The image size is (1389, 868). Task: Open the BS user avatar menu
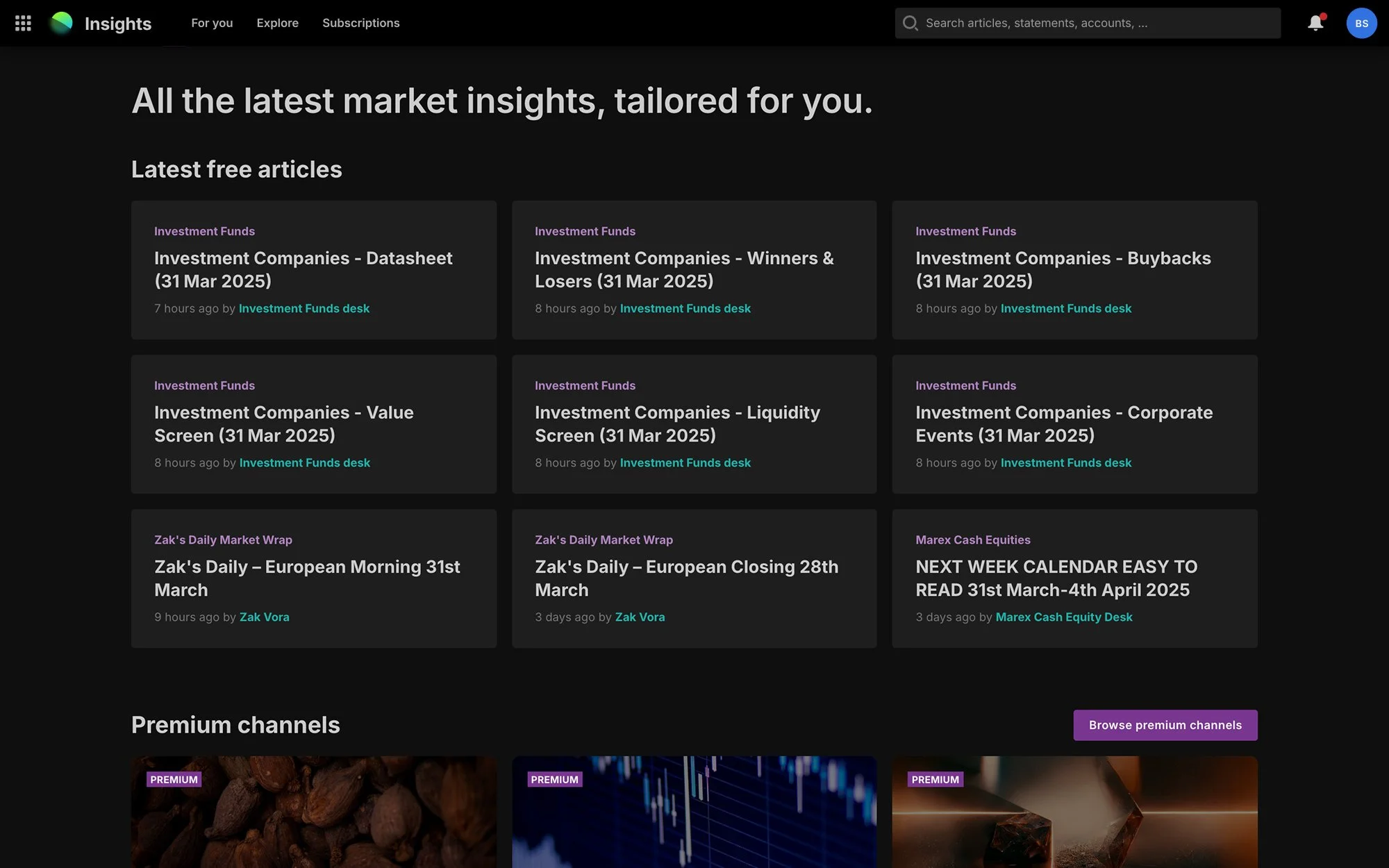[1361, 23]
